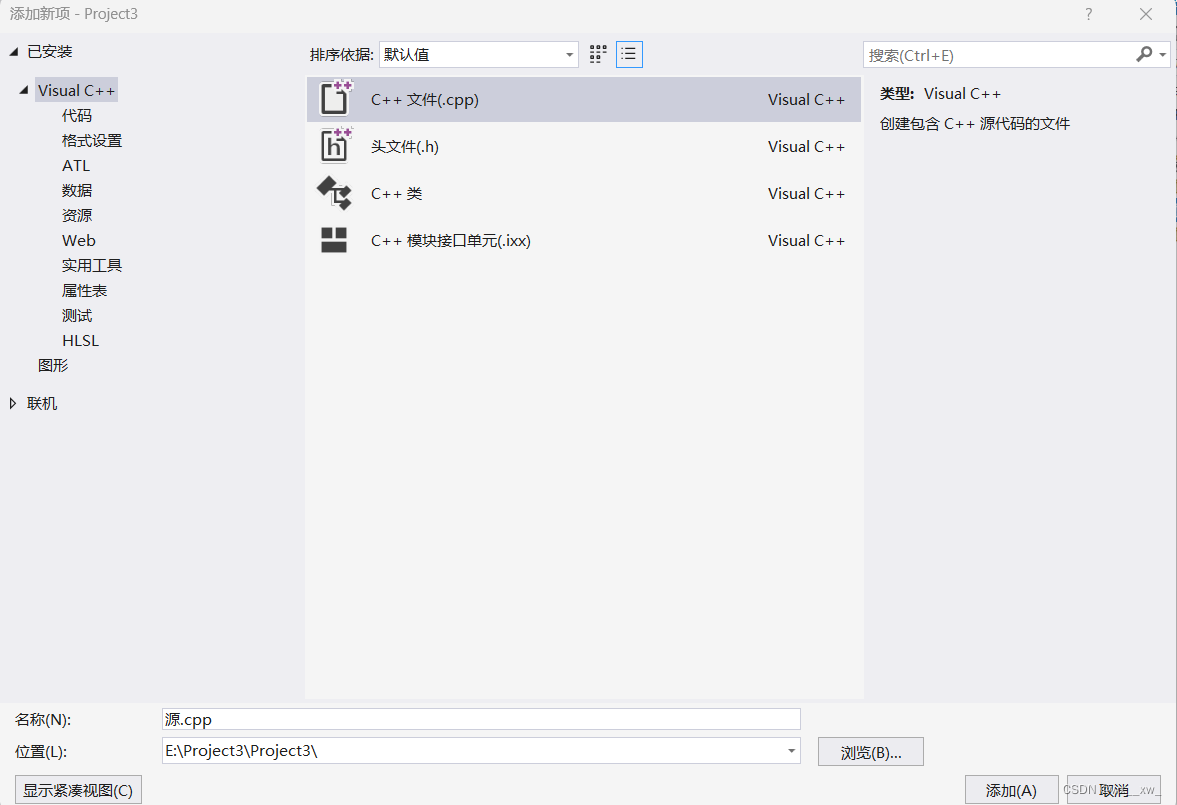Click the 位置 path field E:\Project3\Project3\
The image size is (1177, 805).
pyautogui.click(x=481, y=751)
